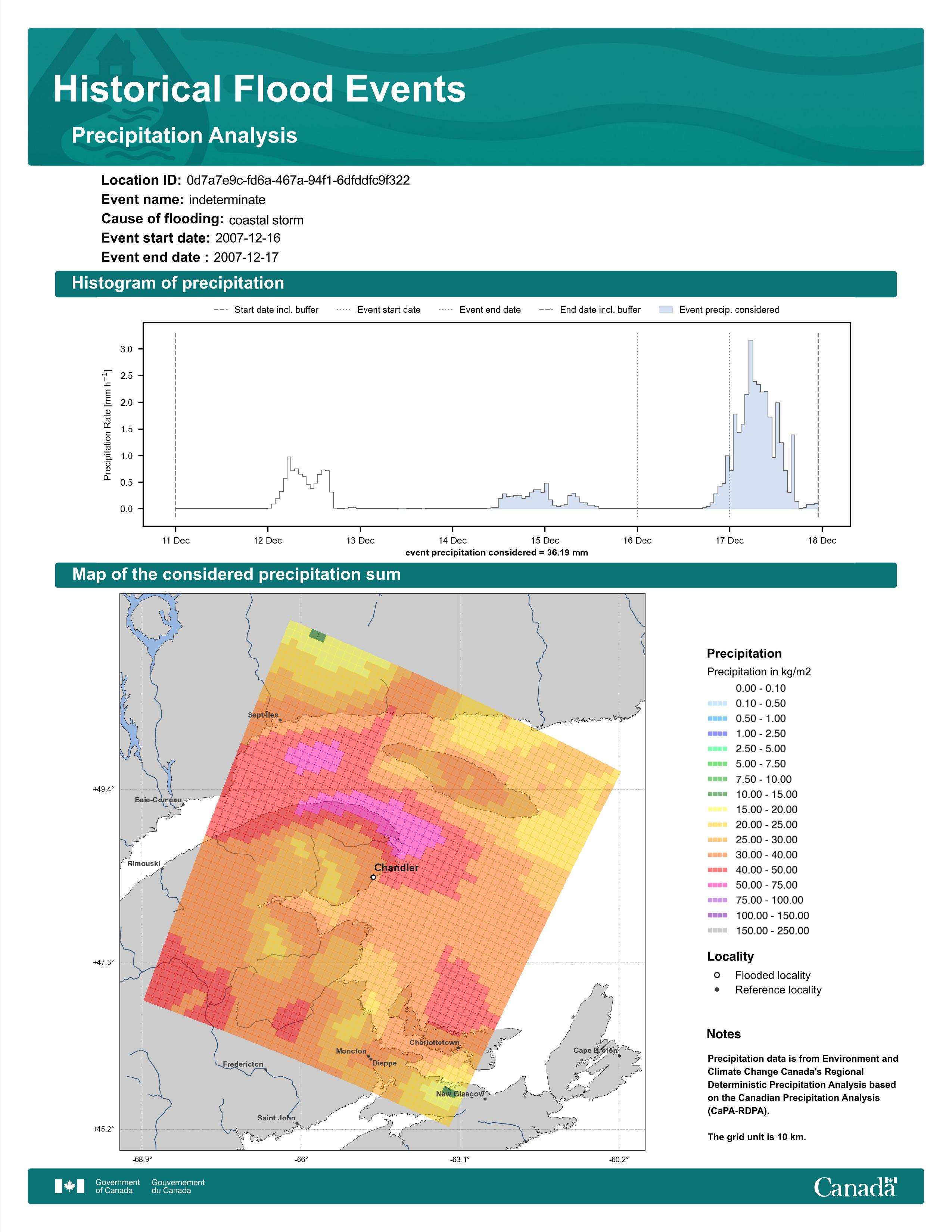Click the Notes heading
Viewport: 952px width, 1232px height.
point(724,1034)
